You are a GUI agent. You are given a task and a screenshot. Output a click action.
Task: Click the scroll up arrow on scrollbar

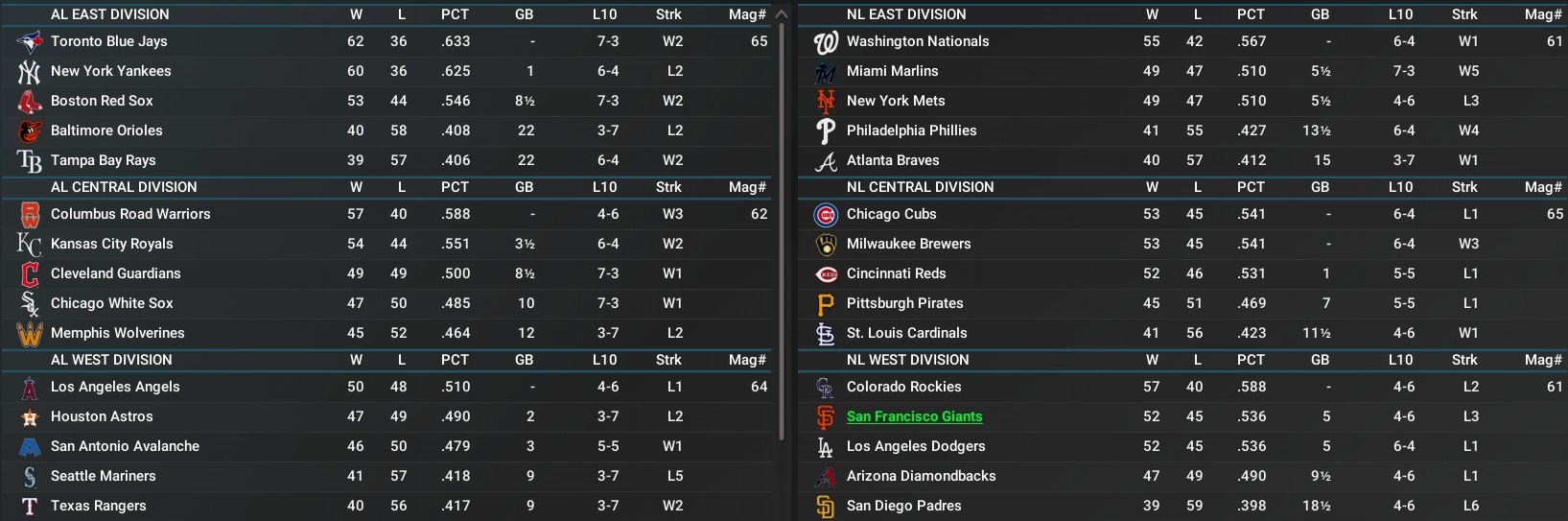(781, 14)
